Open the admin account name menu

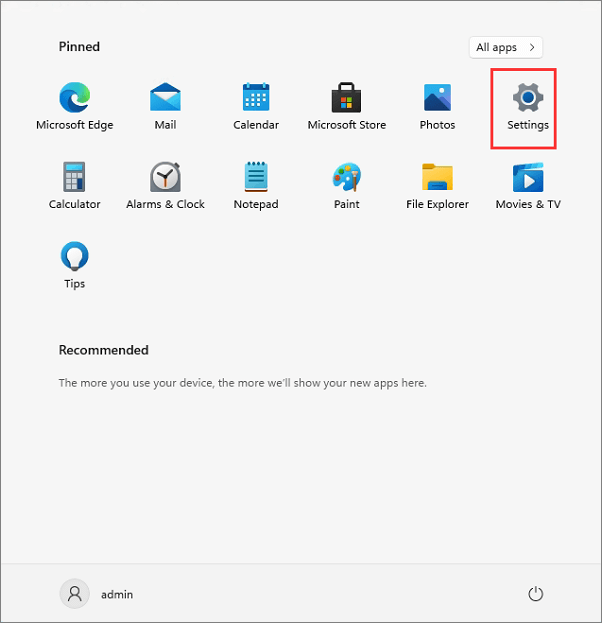117,594
